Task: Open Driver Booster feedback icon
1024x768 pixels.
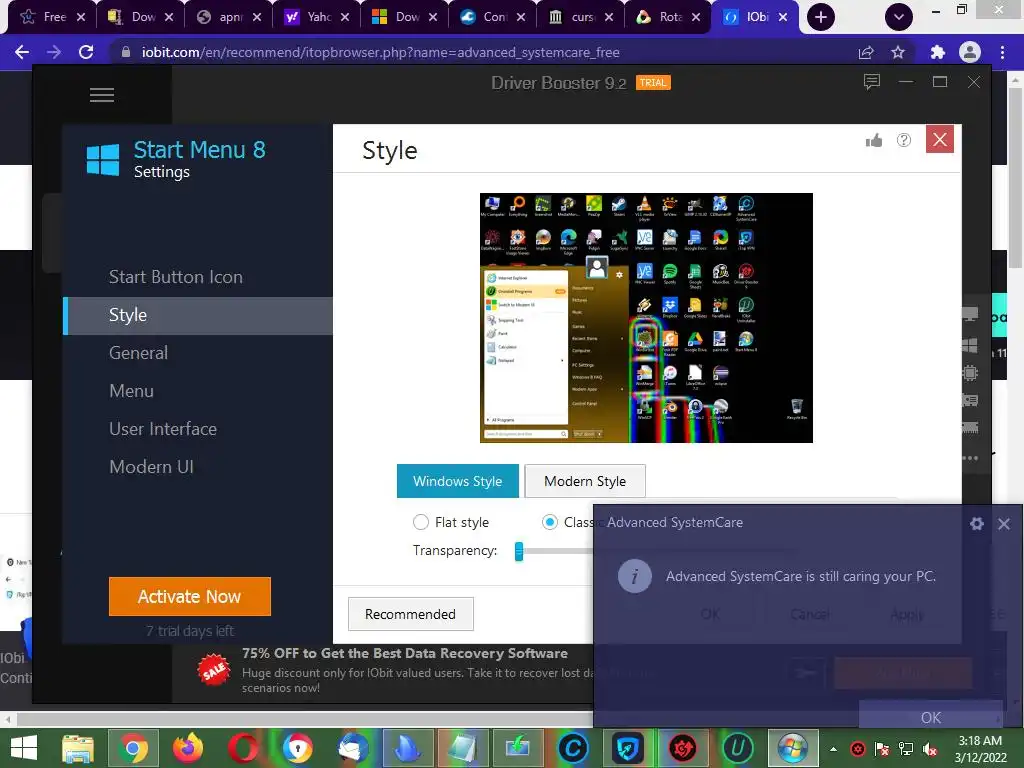Action: point(872,82)
